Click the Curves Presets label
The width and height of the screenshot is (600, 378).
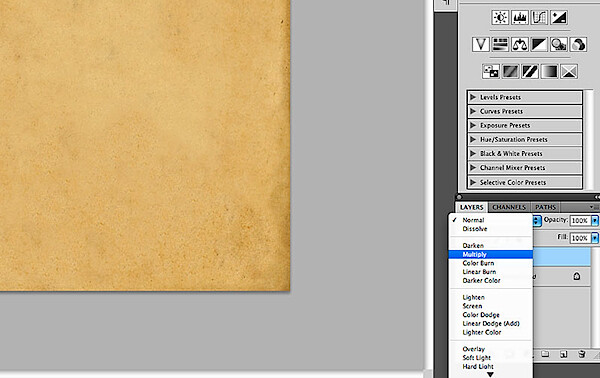(501, 111)
